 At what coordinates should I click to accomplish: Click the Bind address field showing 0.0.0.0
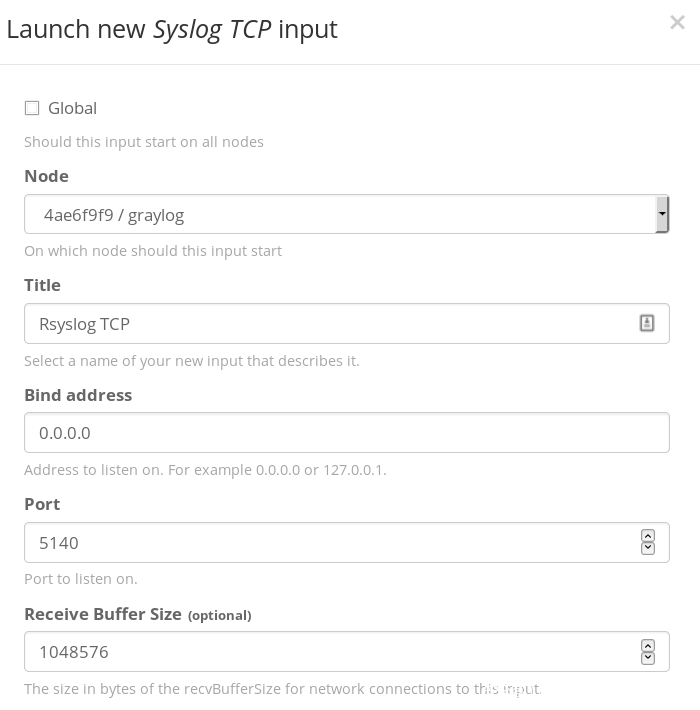pyautogui.click(x=346, y=433)
